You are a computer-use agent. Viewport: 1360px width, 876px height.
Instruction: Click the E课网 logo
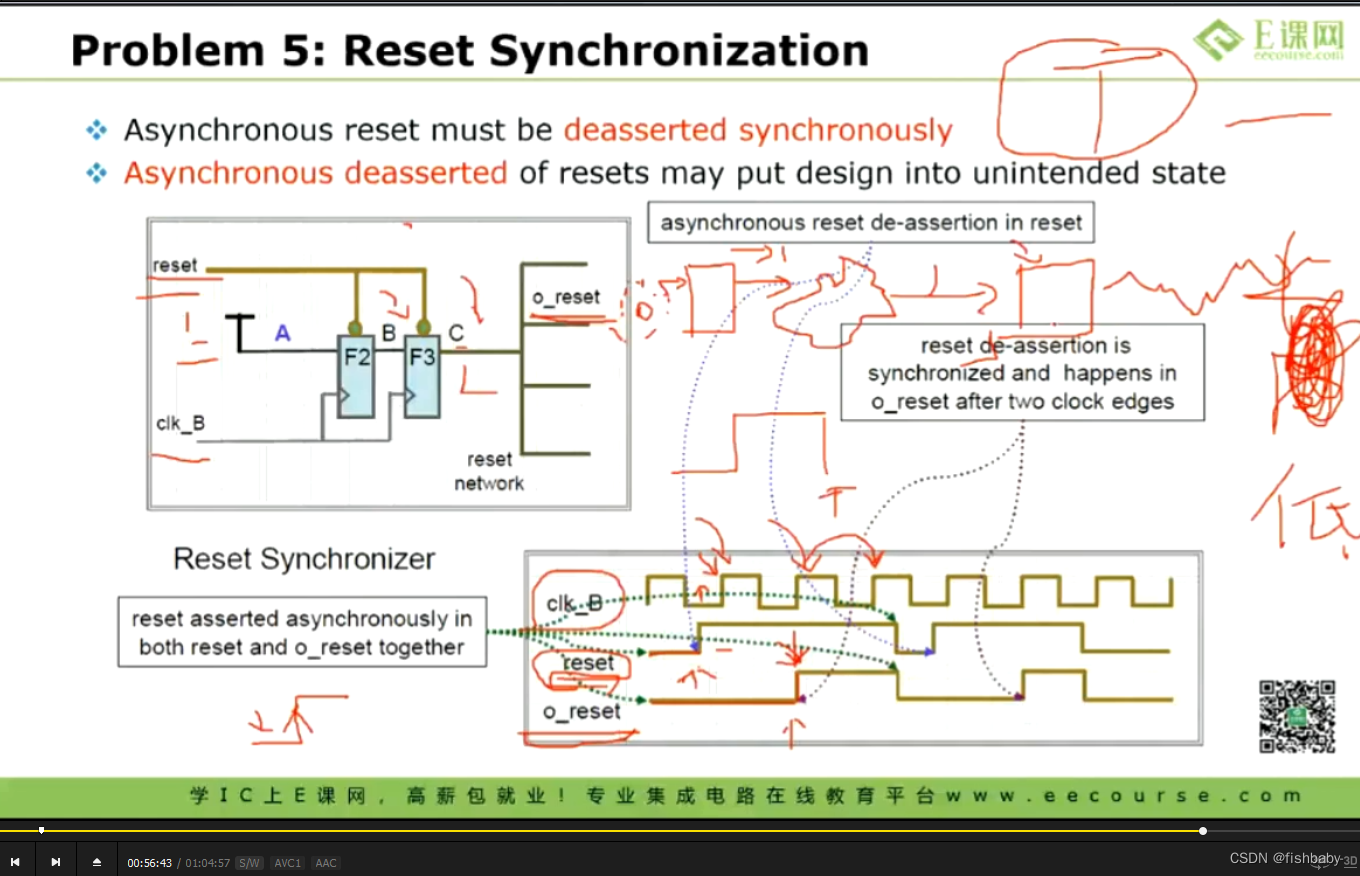(1268, 40)
